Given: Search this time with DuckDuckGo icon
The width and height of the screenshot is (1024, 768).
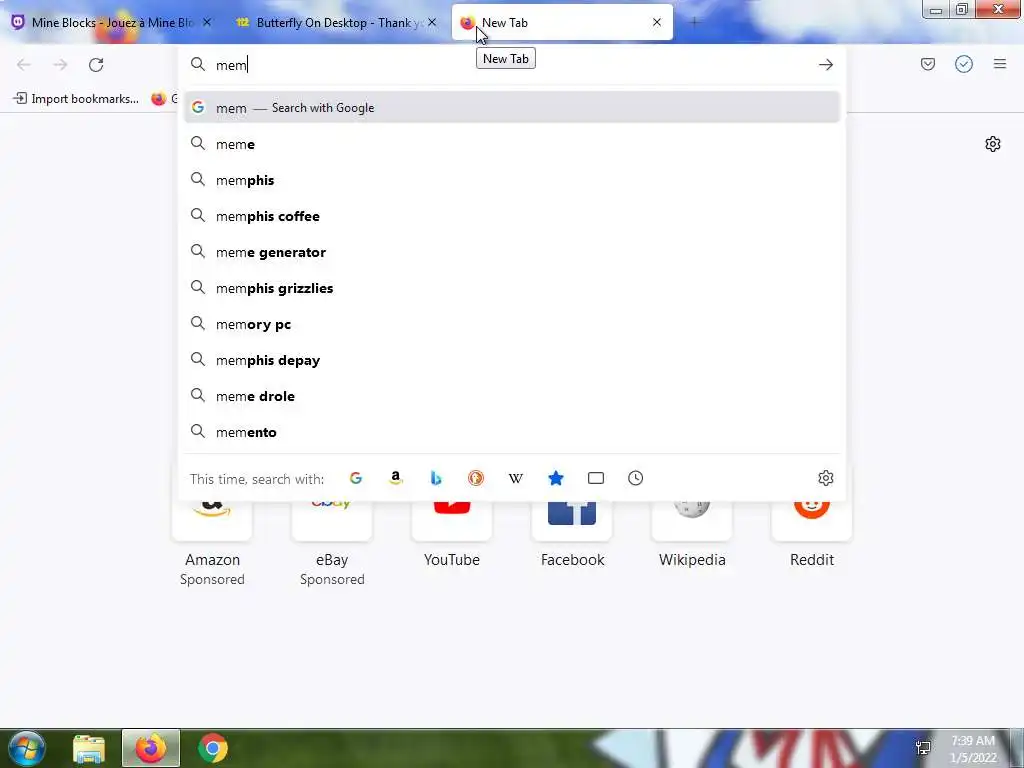Looking at the screenshot, I should click(475, 478).
